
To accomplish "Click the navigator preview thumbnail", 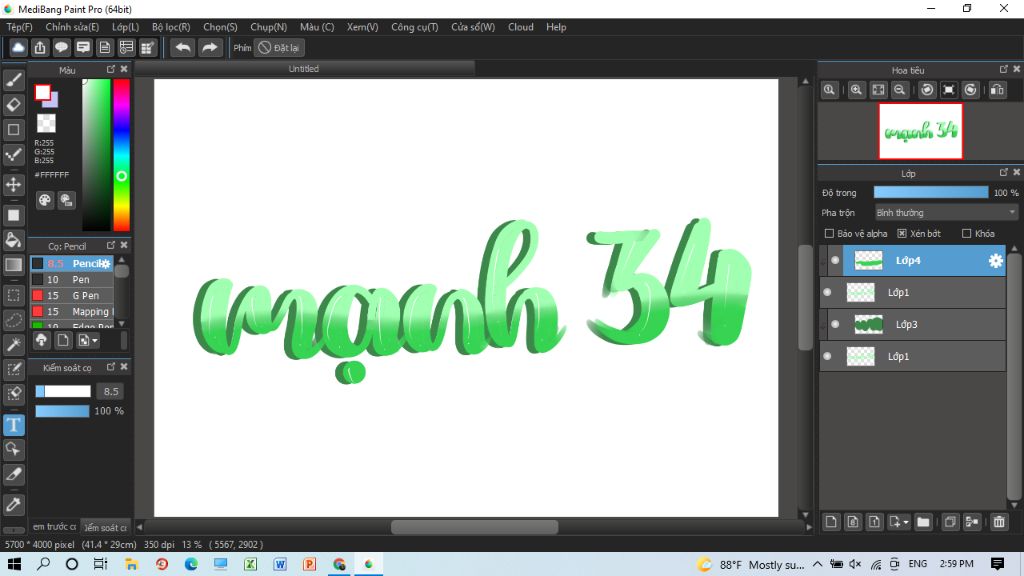I will pos(920,131).
